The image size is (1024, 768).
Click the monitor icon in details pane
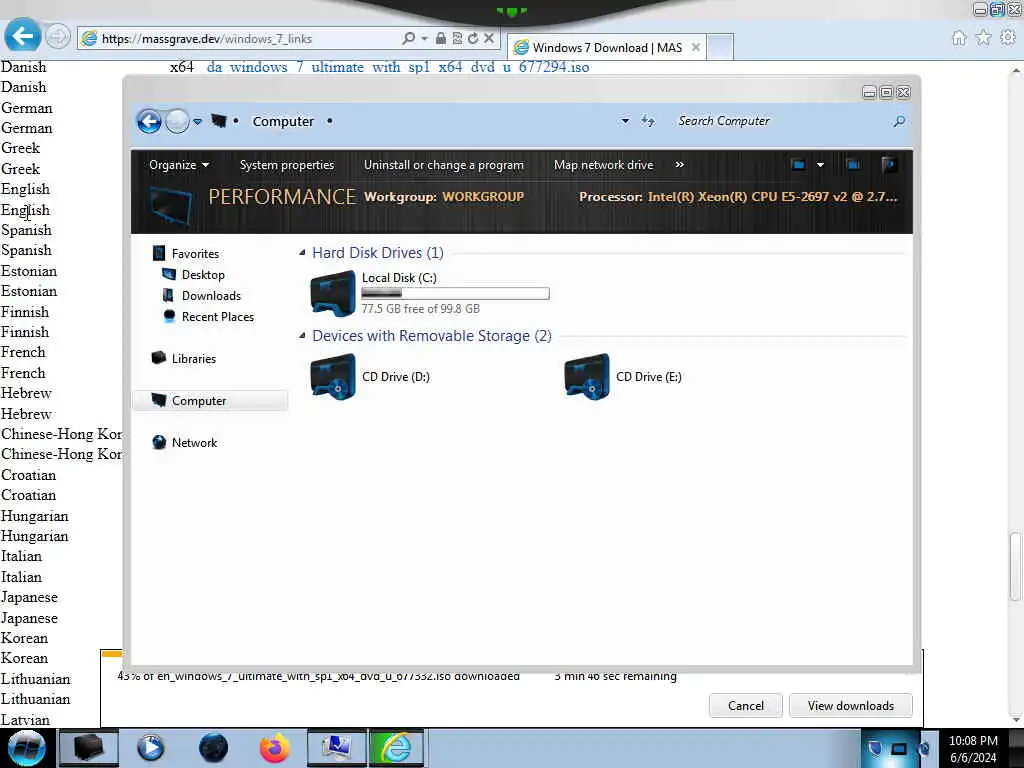point(170,204)
